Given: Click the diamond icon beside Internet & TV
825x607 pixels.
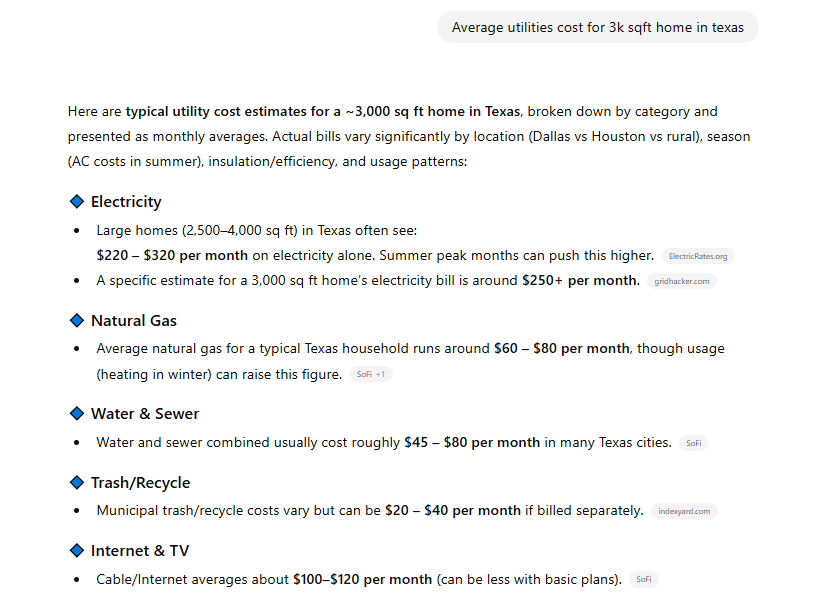Looking at the screenshot, I should click(x=76, y=551).
